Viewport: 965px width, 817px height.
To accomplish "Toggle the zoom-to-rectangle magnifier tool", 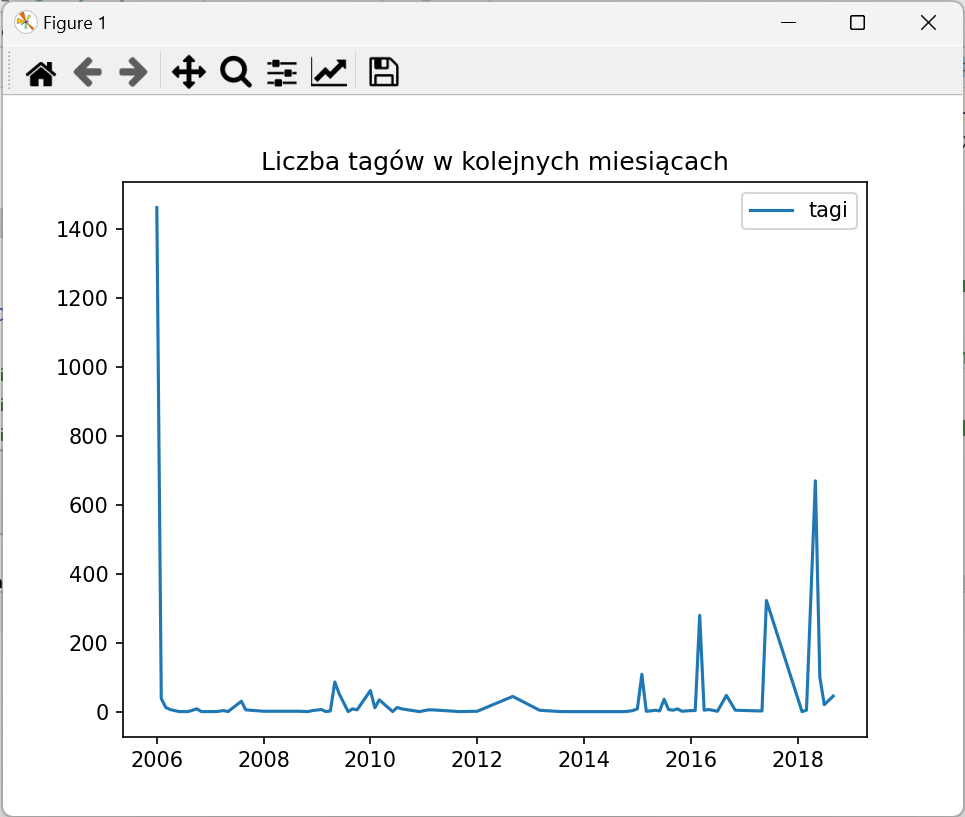I will 235,72.
